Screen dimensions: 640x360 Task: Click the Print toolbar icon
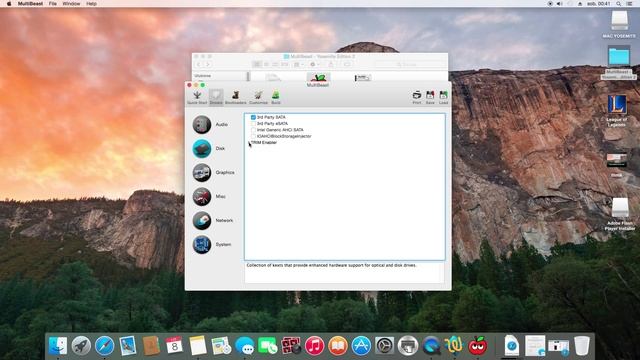[x=417, y=97]
